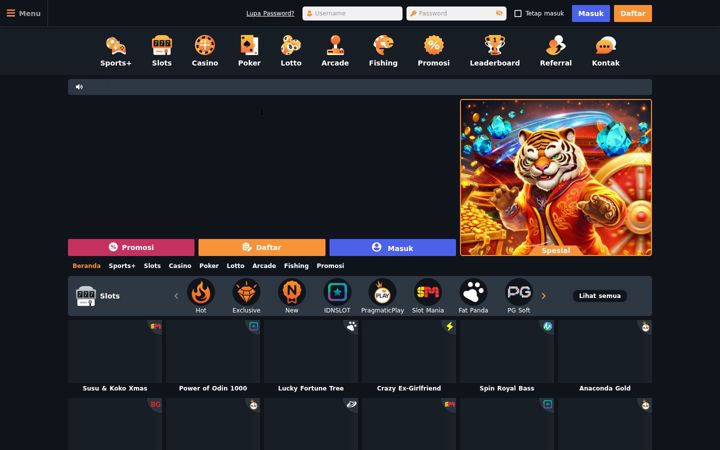Viewport: 720px width, 450px height.
Task: Open the Kontak chat bubble icon
Action: coord(606,45)
